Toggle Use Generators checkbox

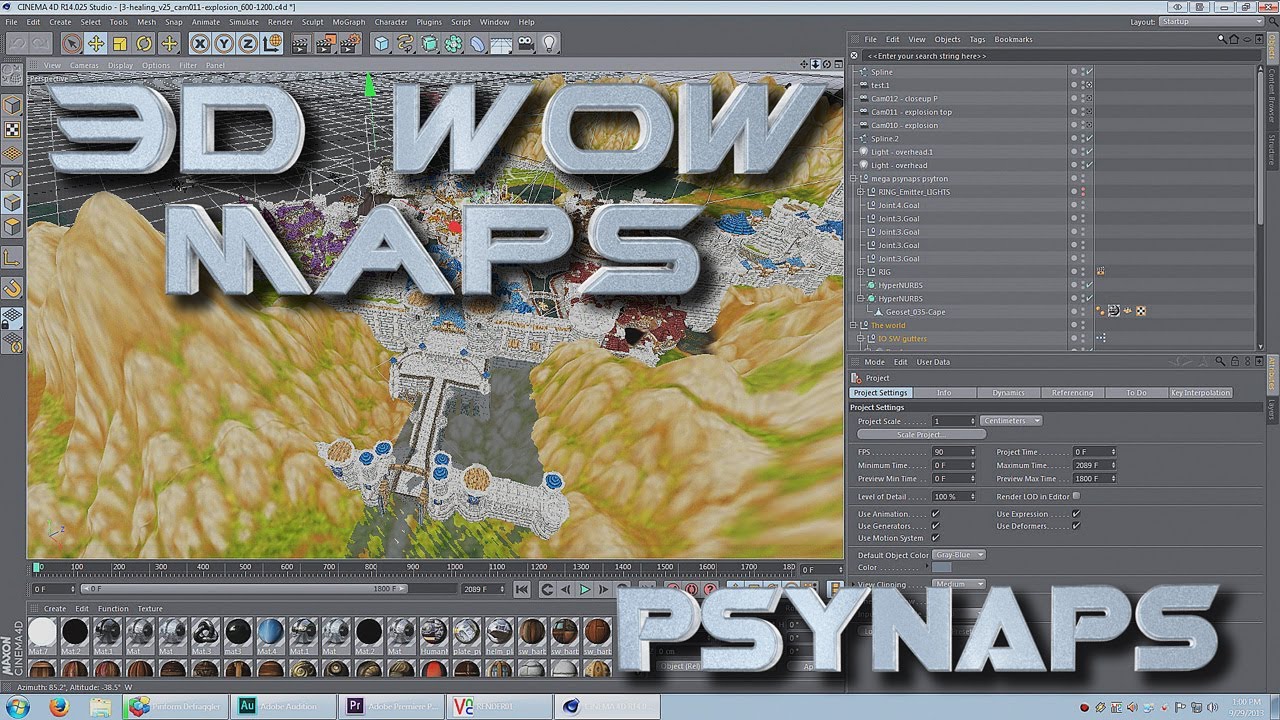(x=935, y=526)
